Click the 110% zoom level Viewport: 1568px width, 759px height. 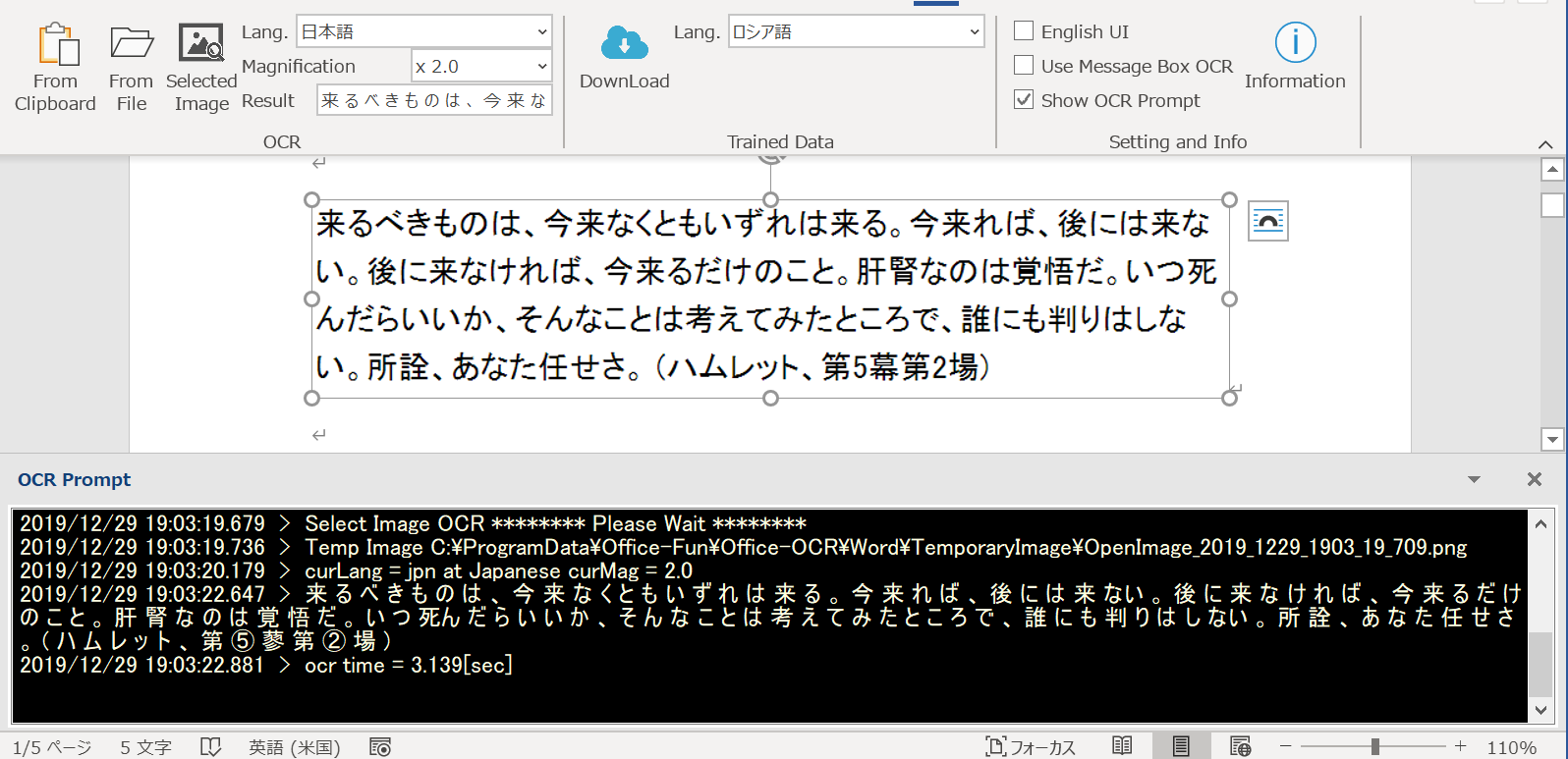click(x=1511, y=747)
